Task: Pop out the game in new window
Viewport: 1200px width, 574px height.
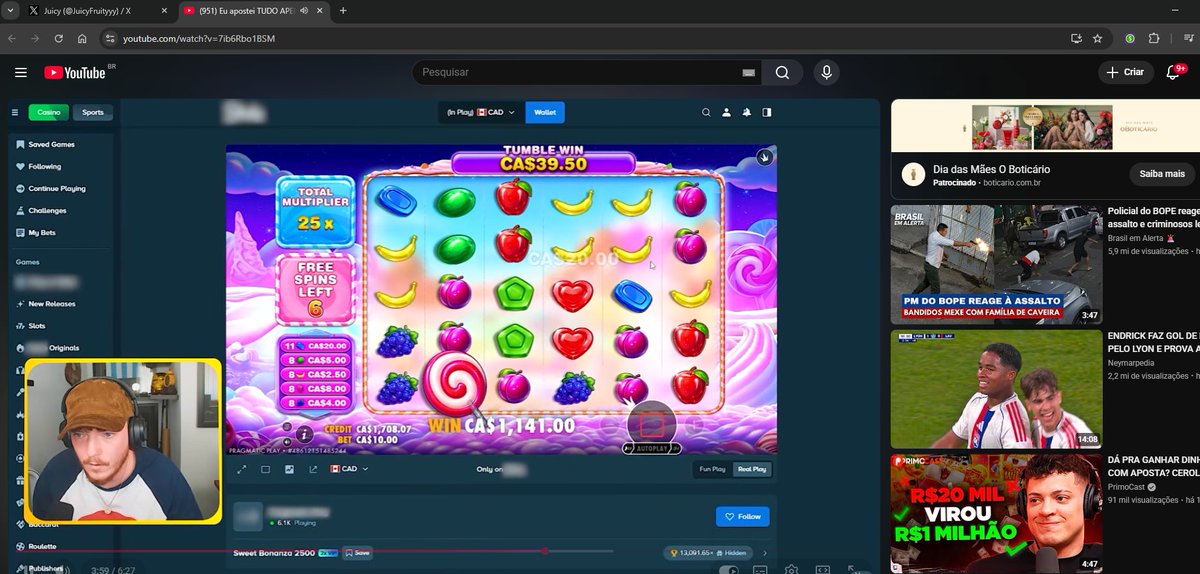Action: (313, 469)
